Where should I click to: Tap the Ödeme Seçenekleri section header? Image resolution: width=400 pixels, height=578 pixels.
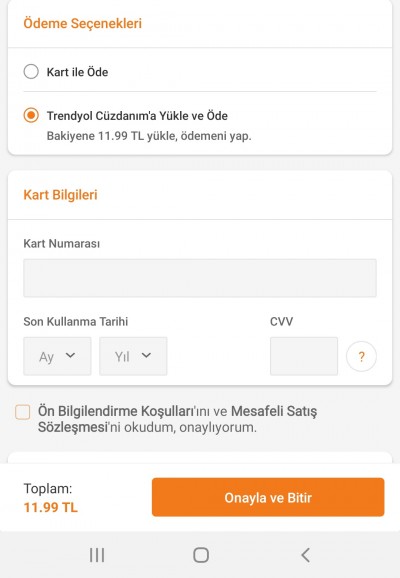click(x=83, y=23)
